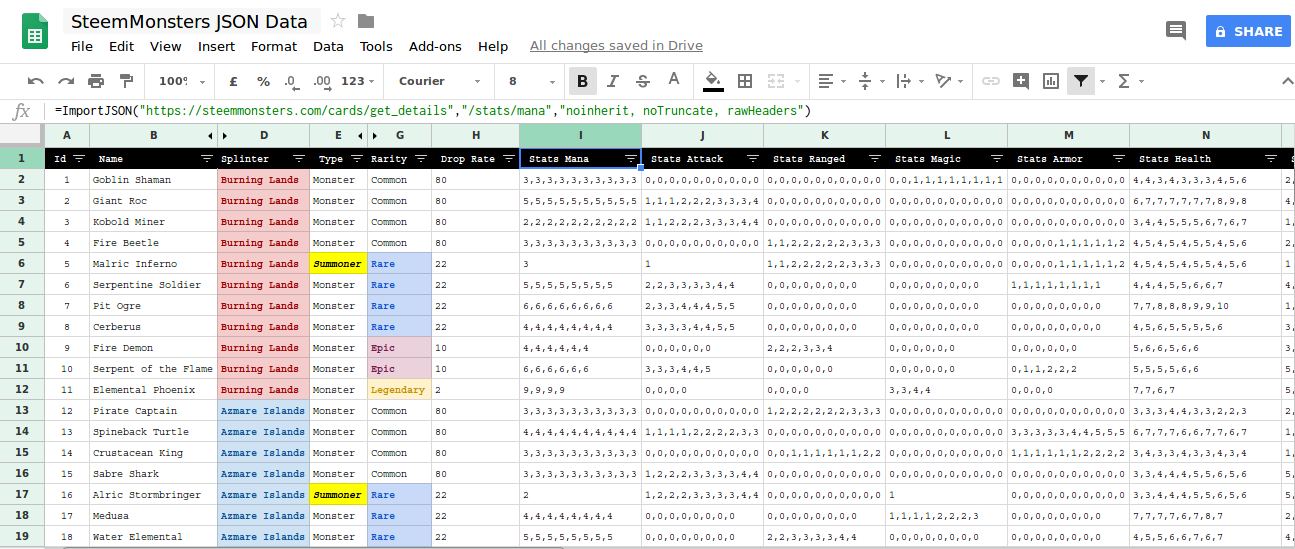The image size is (1295, 549).
Task: Open the zoom level dropdown
Action: pyautogui.click(x=181, y=81)
